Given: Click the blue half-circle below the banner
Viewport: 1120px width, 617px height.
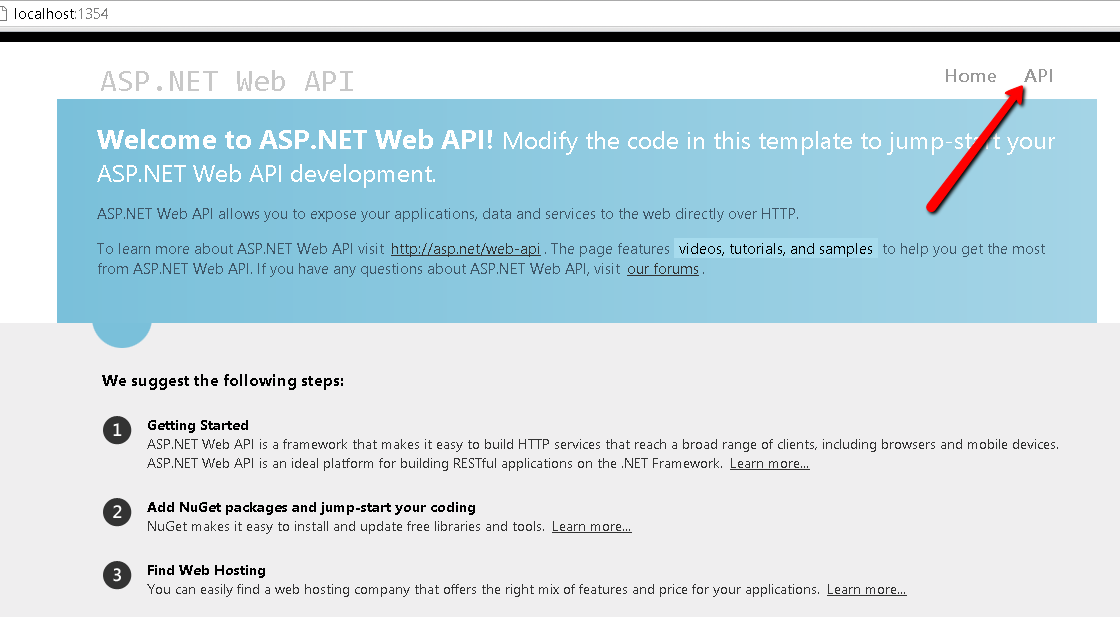Looking at the screenshot, I should pyautogui.click(x=122, y=335).
